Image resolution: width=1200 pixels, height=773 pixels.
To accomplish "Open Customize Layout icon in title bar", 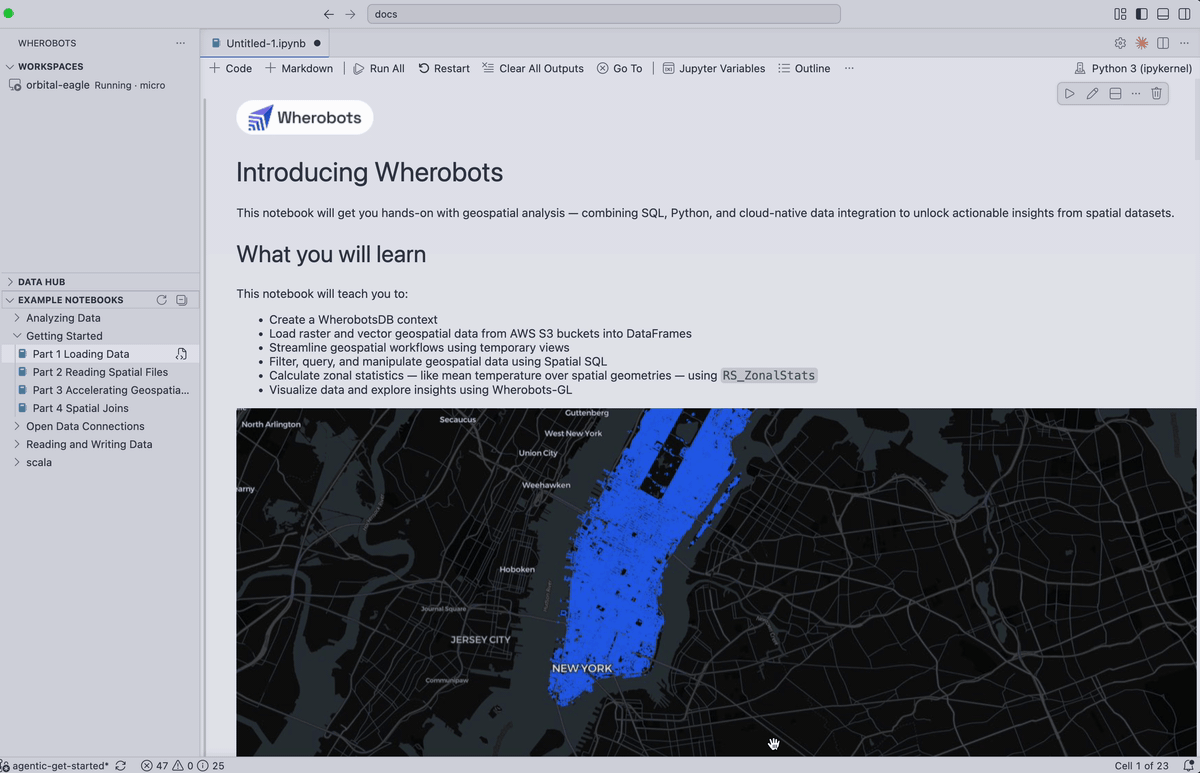I will pos(1120,14).
